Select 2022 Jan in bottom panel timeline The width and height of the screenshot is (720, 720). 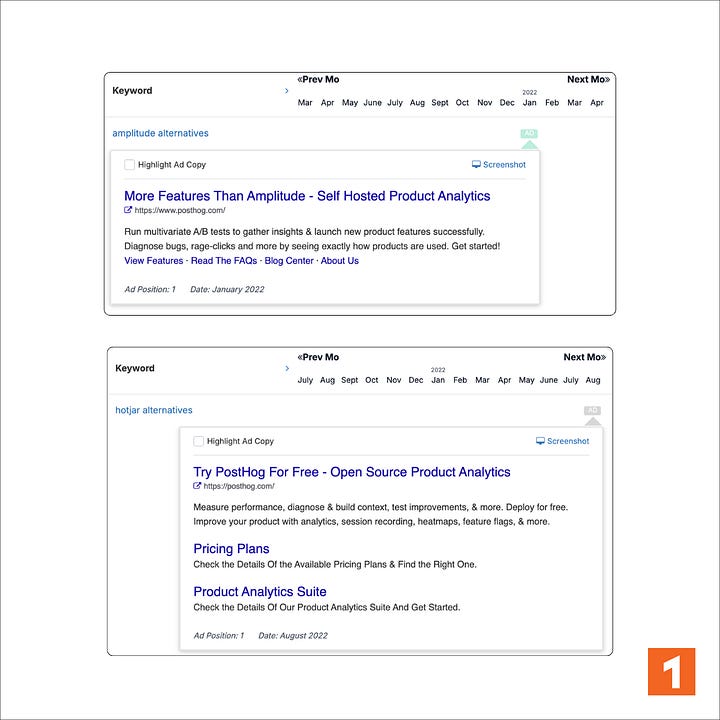(x=438, y=376)
